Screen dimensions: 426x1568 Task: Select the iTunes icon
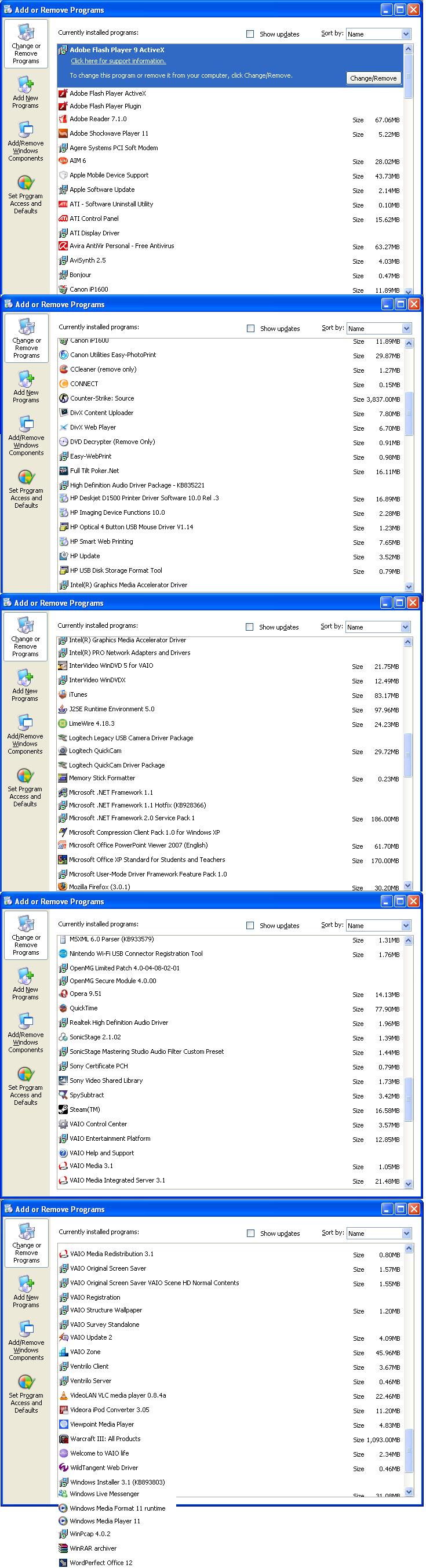[62, 695]
